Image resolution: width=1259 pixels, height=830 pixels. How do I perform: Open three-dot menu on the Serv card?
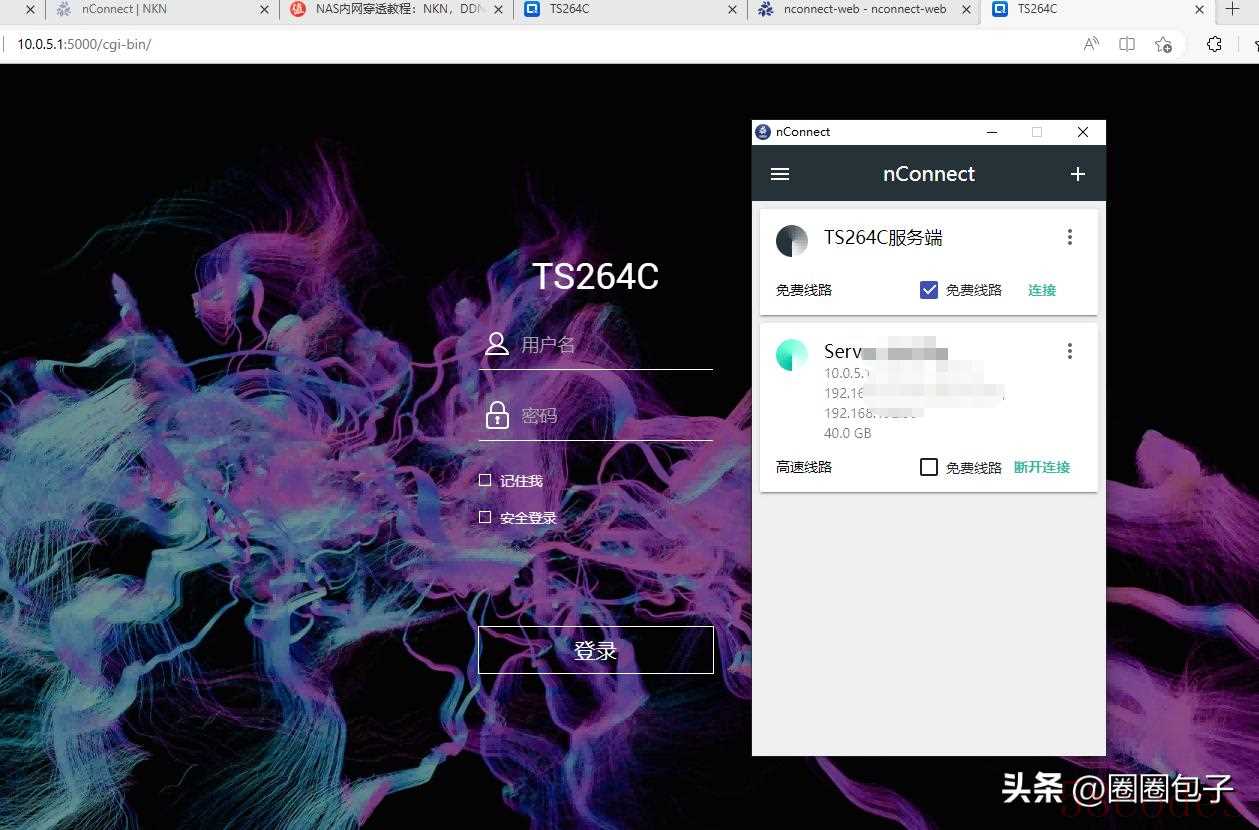click(x=1070, y=351)
